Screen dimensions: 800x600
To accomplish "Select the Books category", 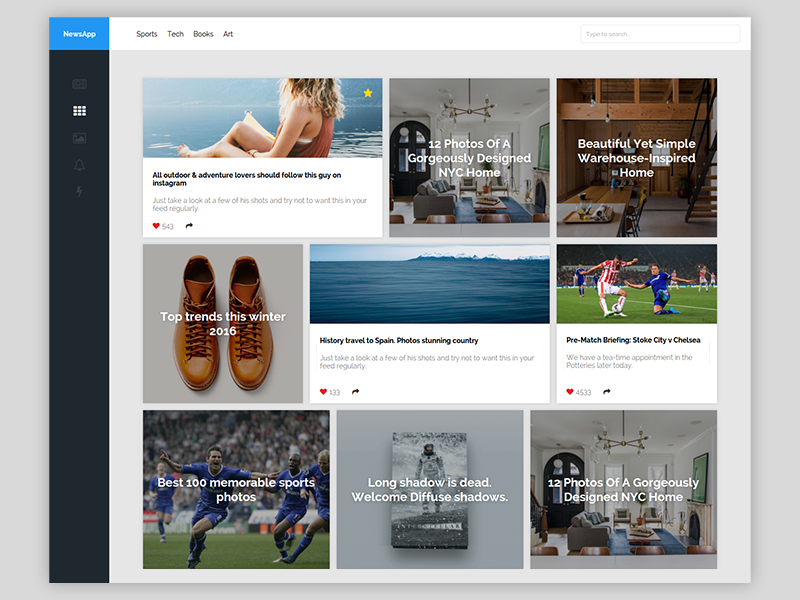I will (x=203, y=34).
